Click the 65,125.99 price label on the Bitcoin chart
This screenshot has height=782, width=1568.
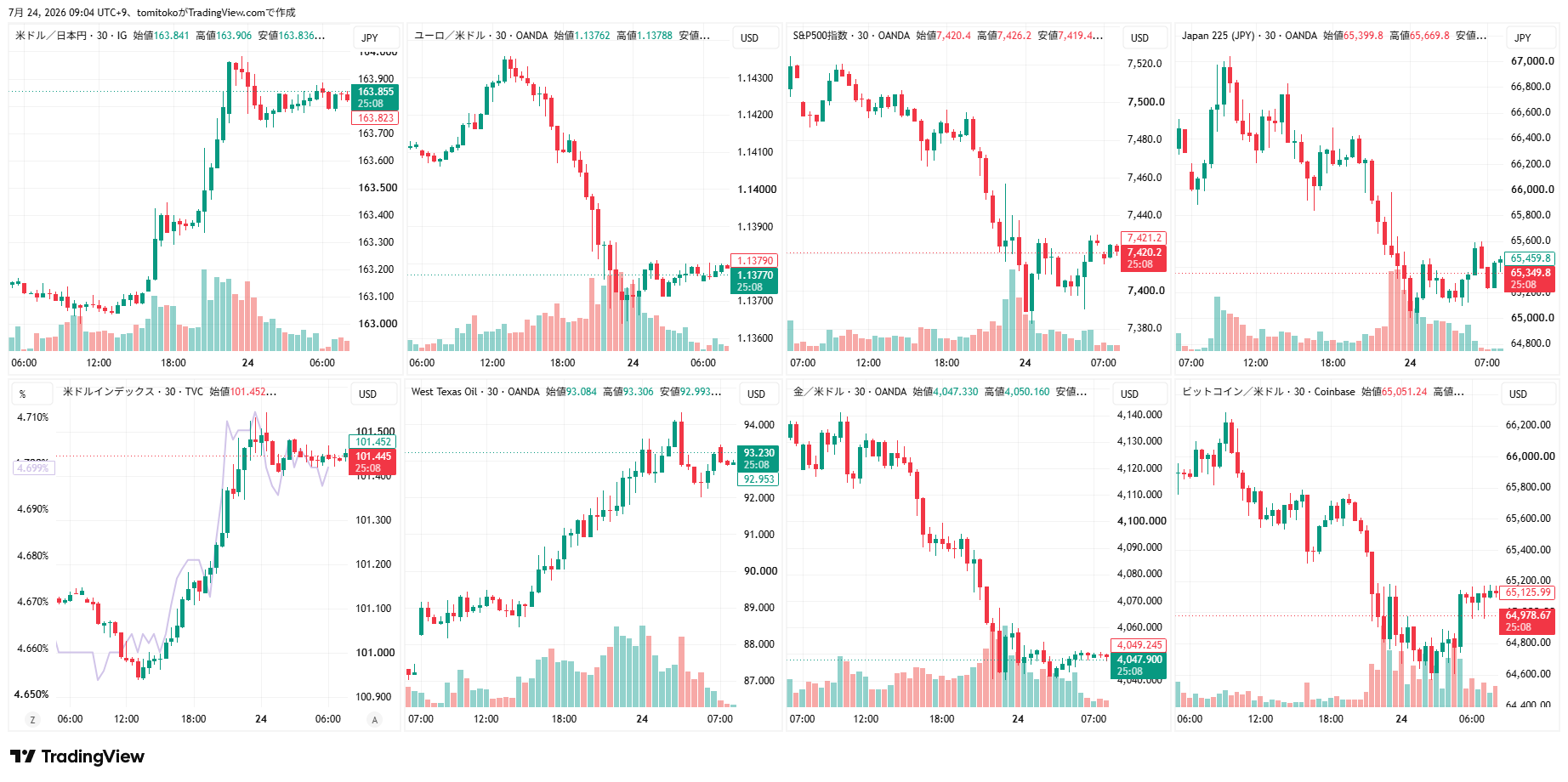click(1527, 592)
